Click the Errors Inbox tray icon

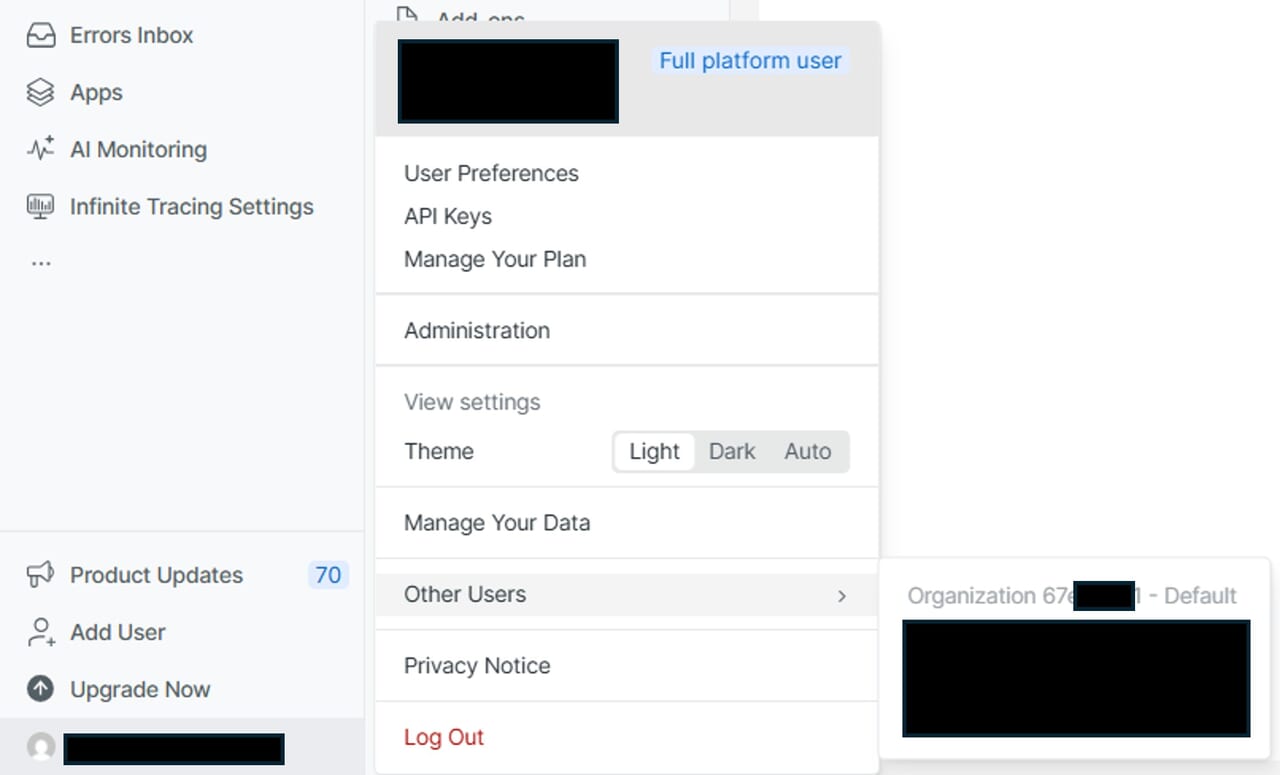click(x=41, y=36)
